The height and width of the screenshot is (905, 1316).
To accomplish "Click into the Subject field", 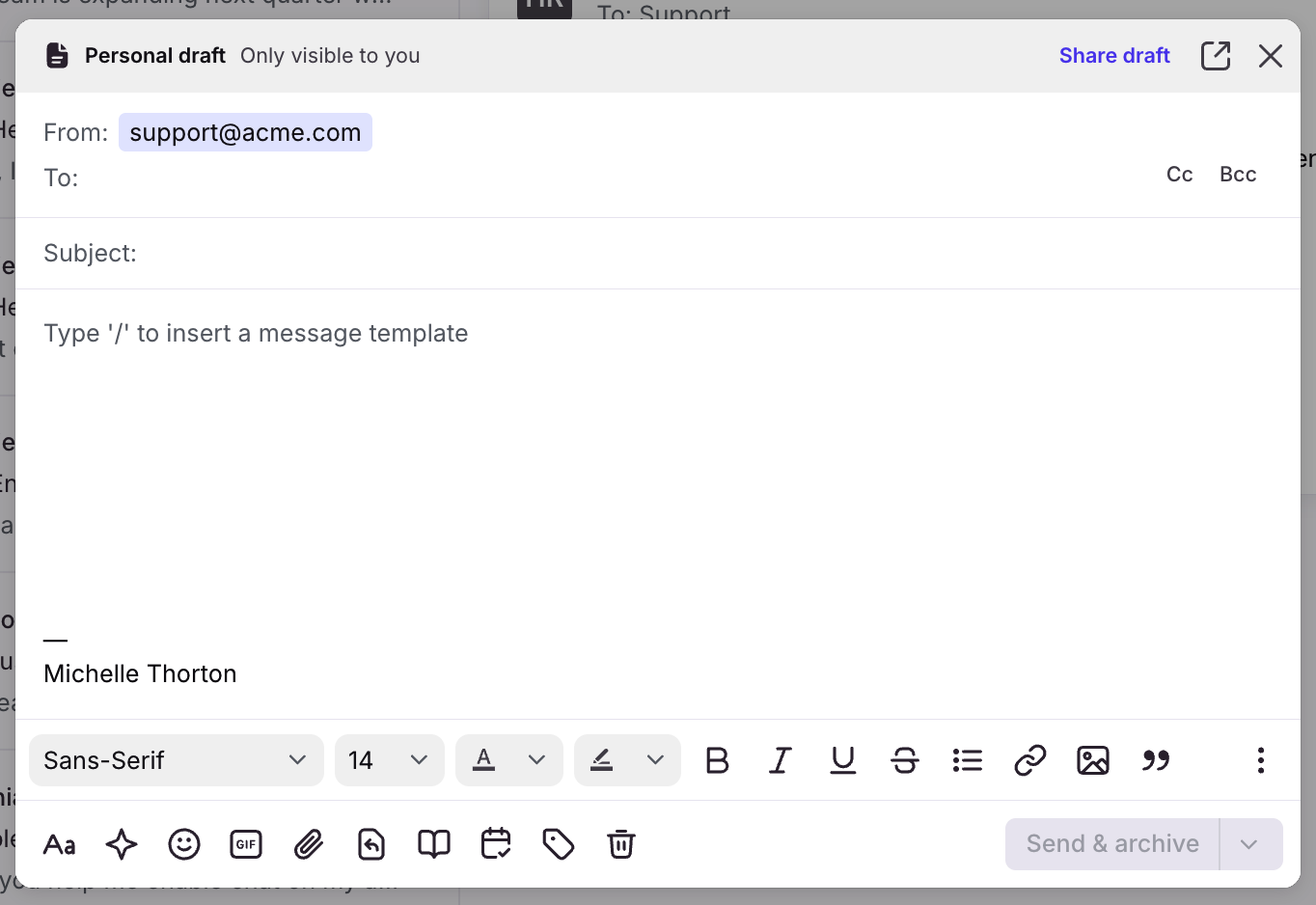I will 675,253.
